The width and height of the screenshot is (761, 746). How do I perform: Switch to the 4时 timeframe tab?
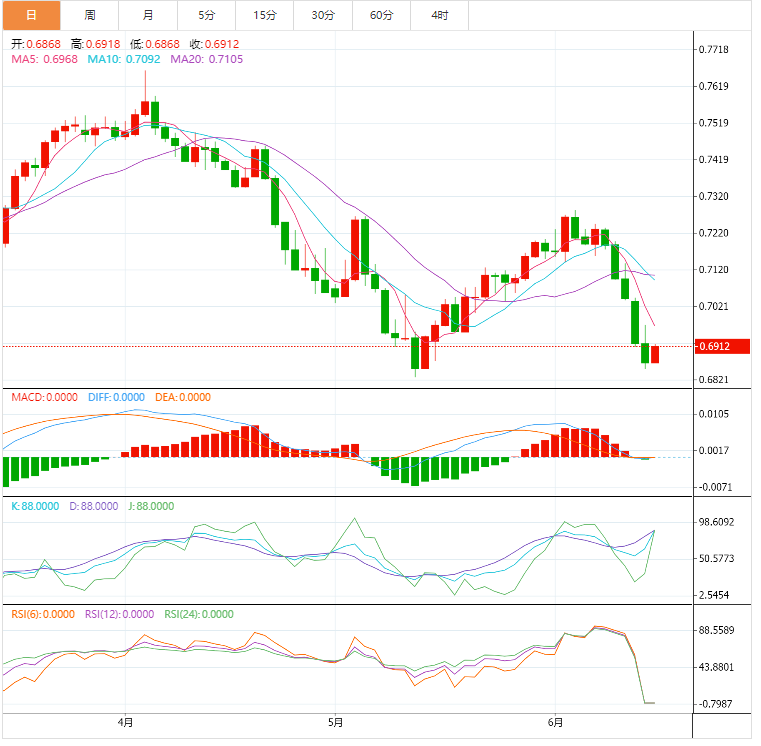[x=439, y=15]
